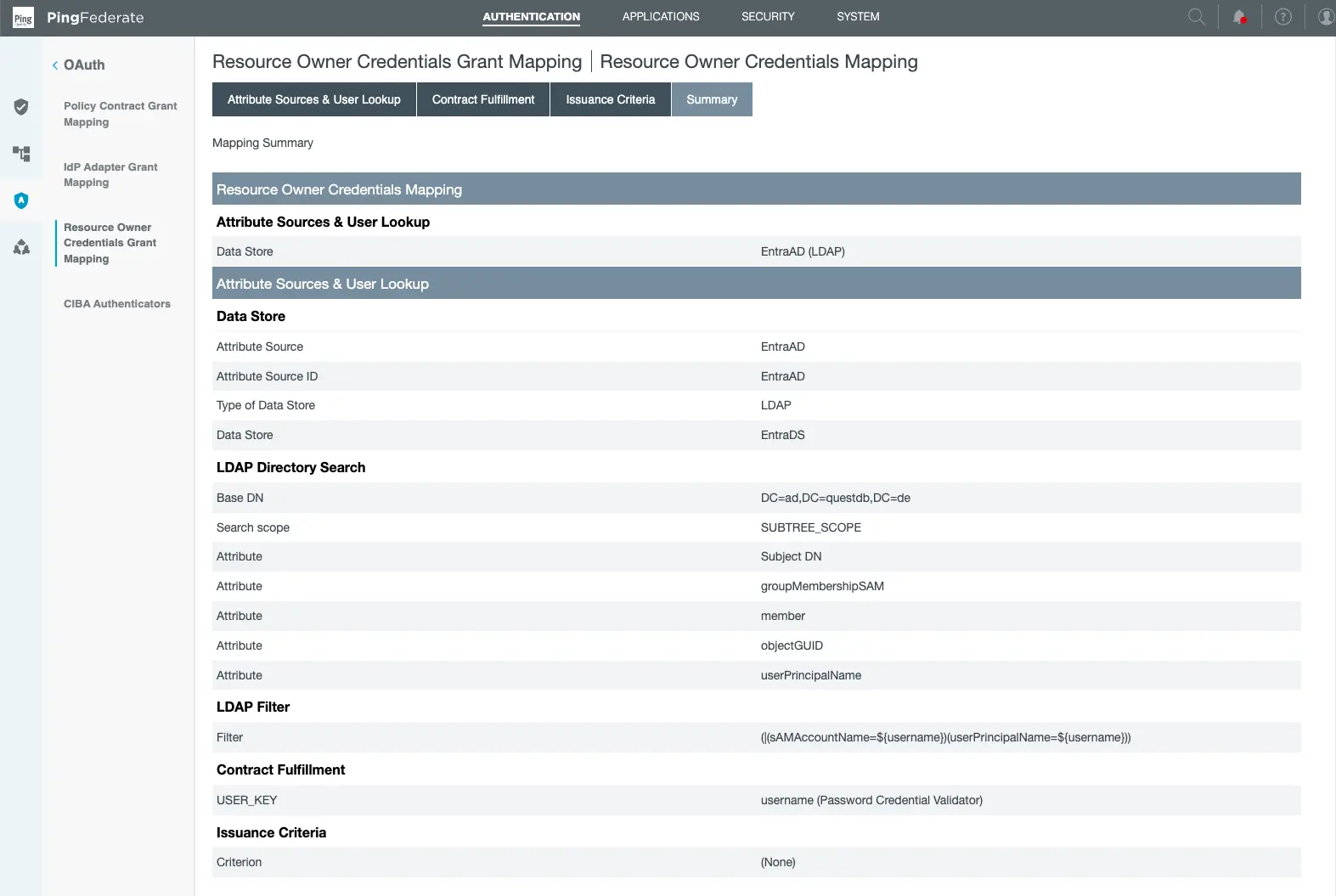This screenshot has height=896, width=1336.
Task: Click the userPrincipalName attribute value
Action: (x=810, y=675)
